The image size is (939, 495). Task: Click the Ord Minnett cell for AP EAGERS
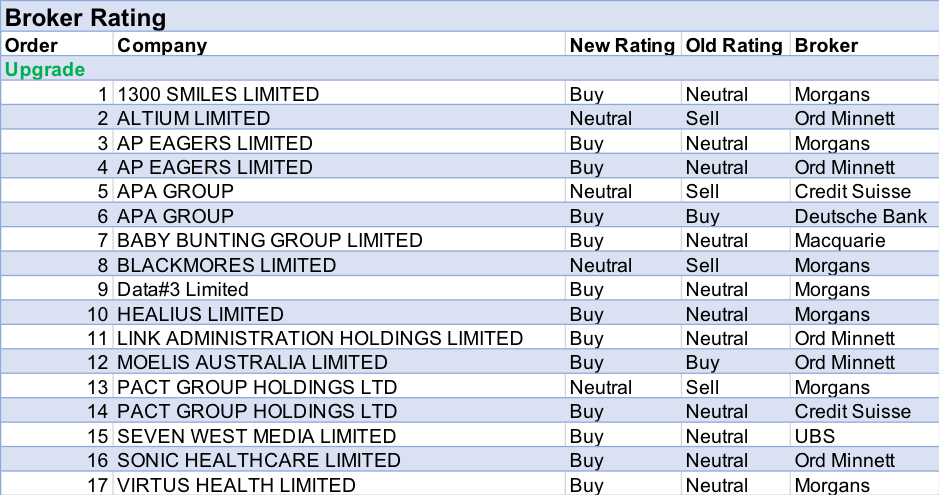(x=845, y=167)
